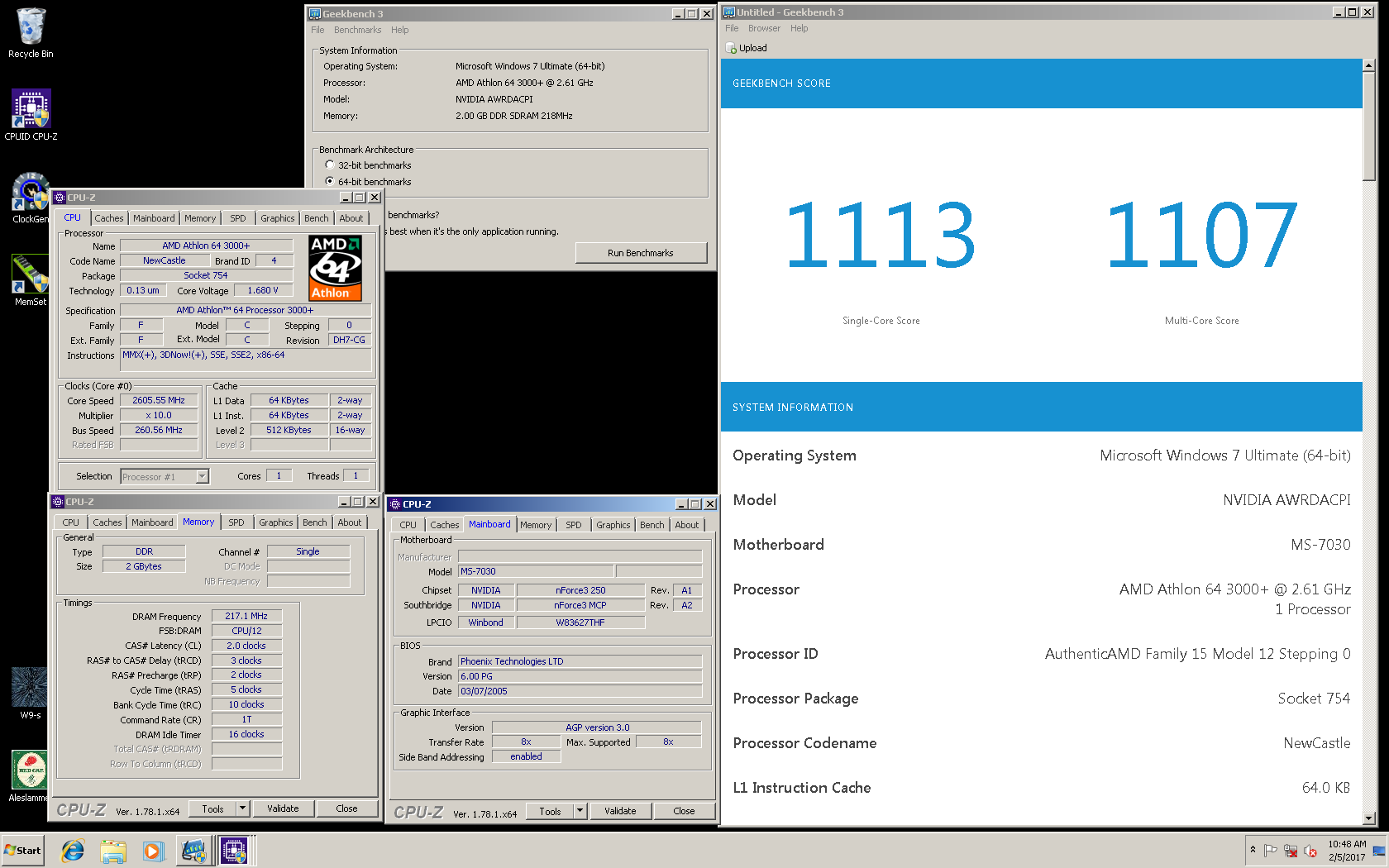The height and width of the screenshot is (868, 1389).
Task: Switch to Geekbench taskbar button
Action: [194, 851]
